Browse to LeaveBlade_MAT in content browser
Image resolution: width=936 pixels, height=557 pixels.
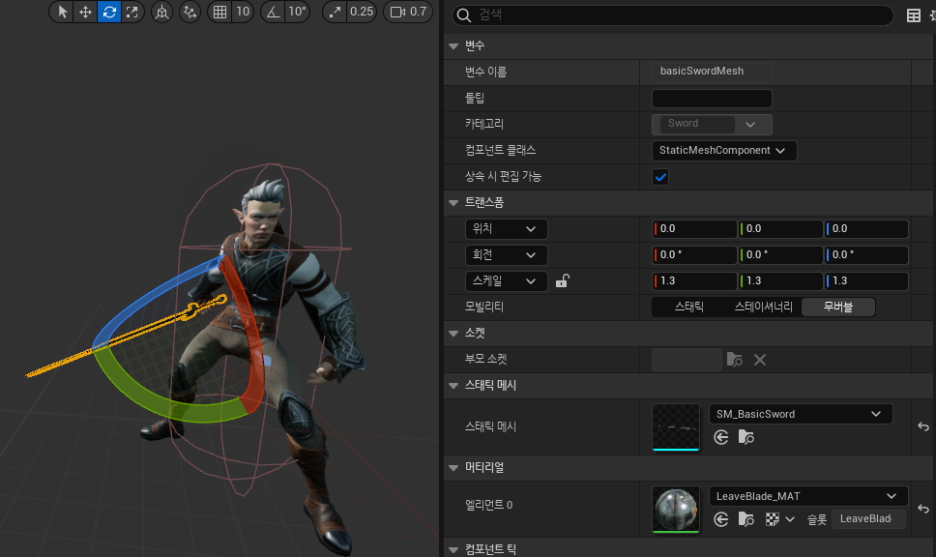click(x=746, y=519)
